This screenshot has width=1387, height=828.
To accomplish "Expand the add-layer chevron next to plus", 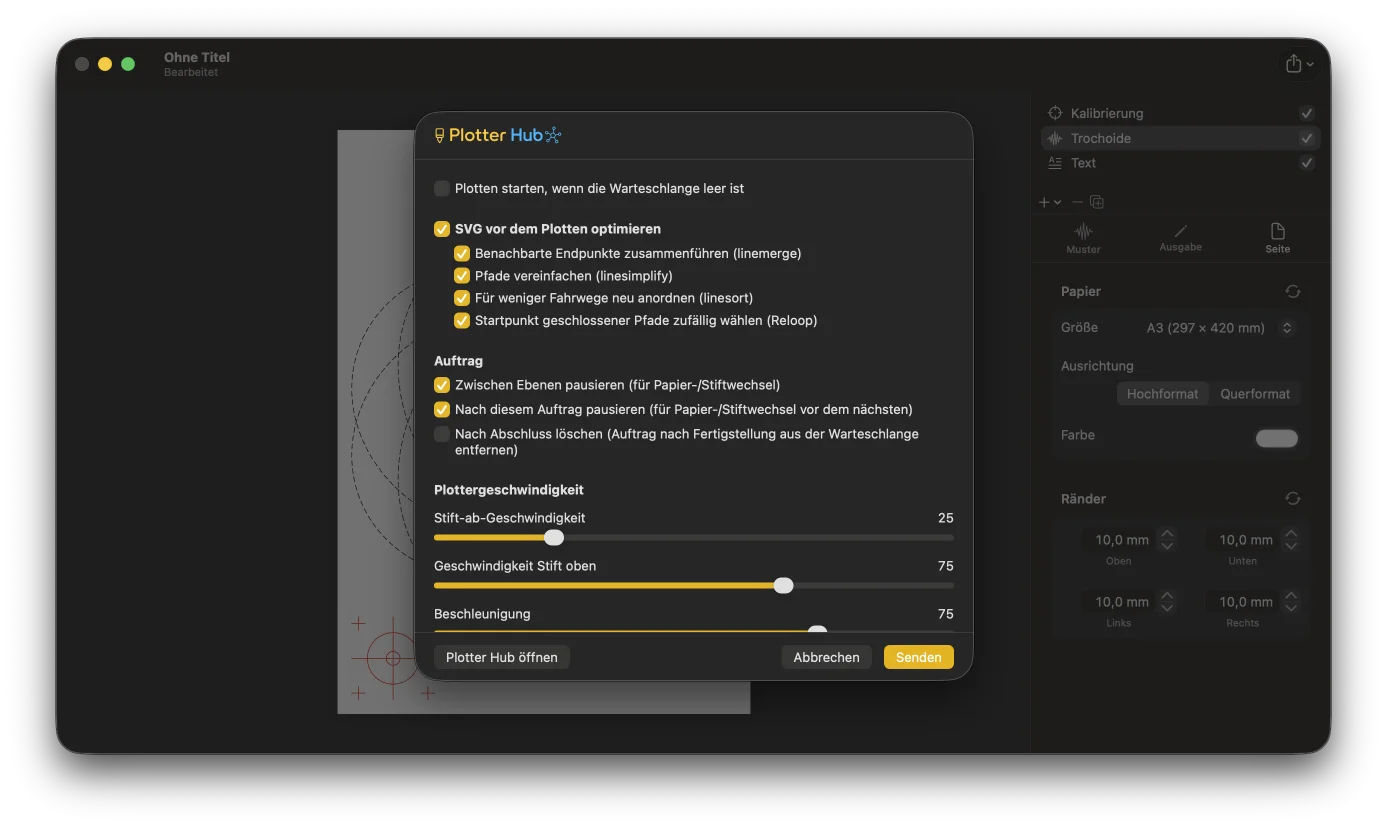I will tap(1058, 203).
